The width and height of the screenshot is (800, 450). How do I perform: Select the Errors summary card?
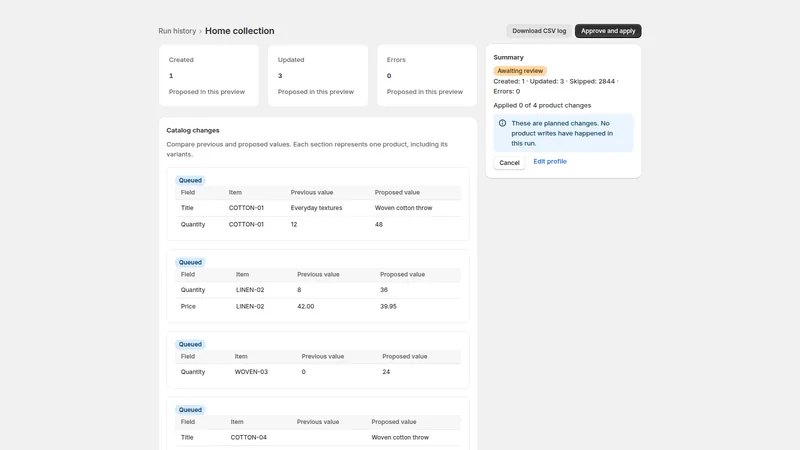click(427, 76)
